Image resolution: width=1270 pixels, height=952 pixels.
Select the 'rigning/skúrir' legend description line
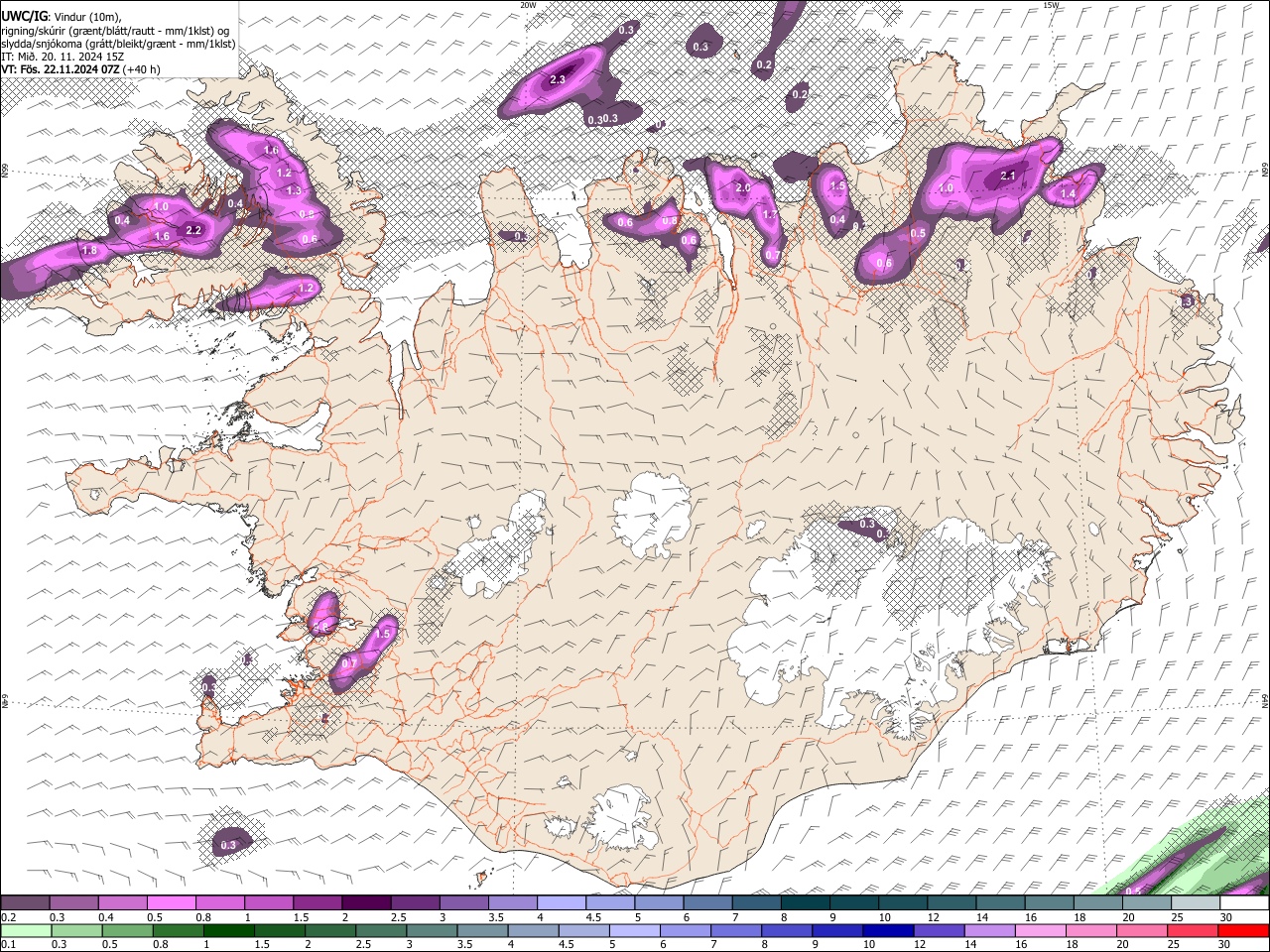pos(115,30)
